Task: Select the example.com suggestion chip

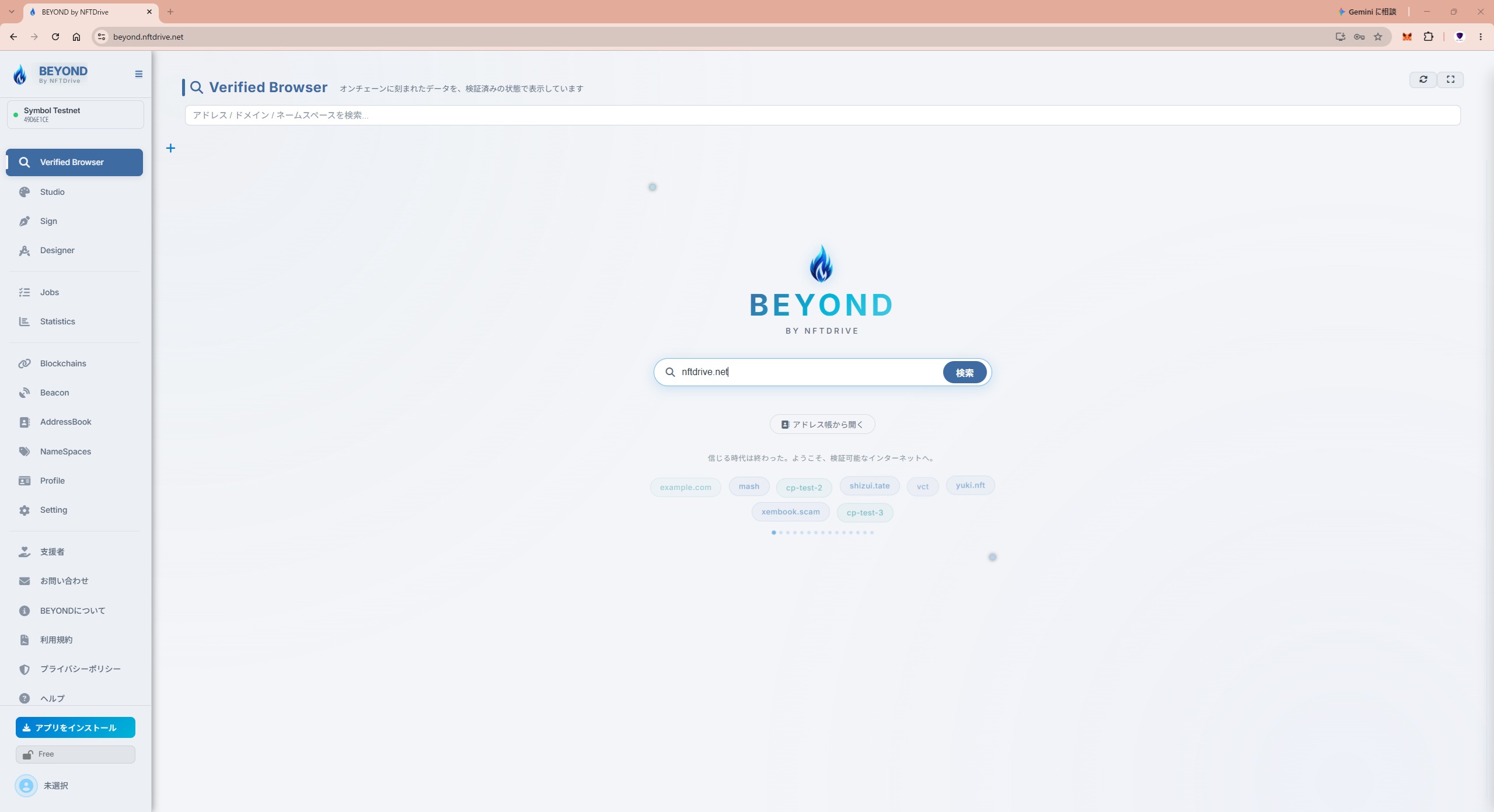Action: (x=685, y=487)
